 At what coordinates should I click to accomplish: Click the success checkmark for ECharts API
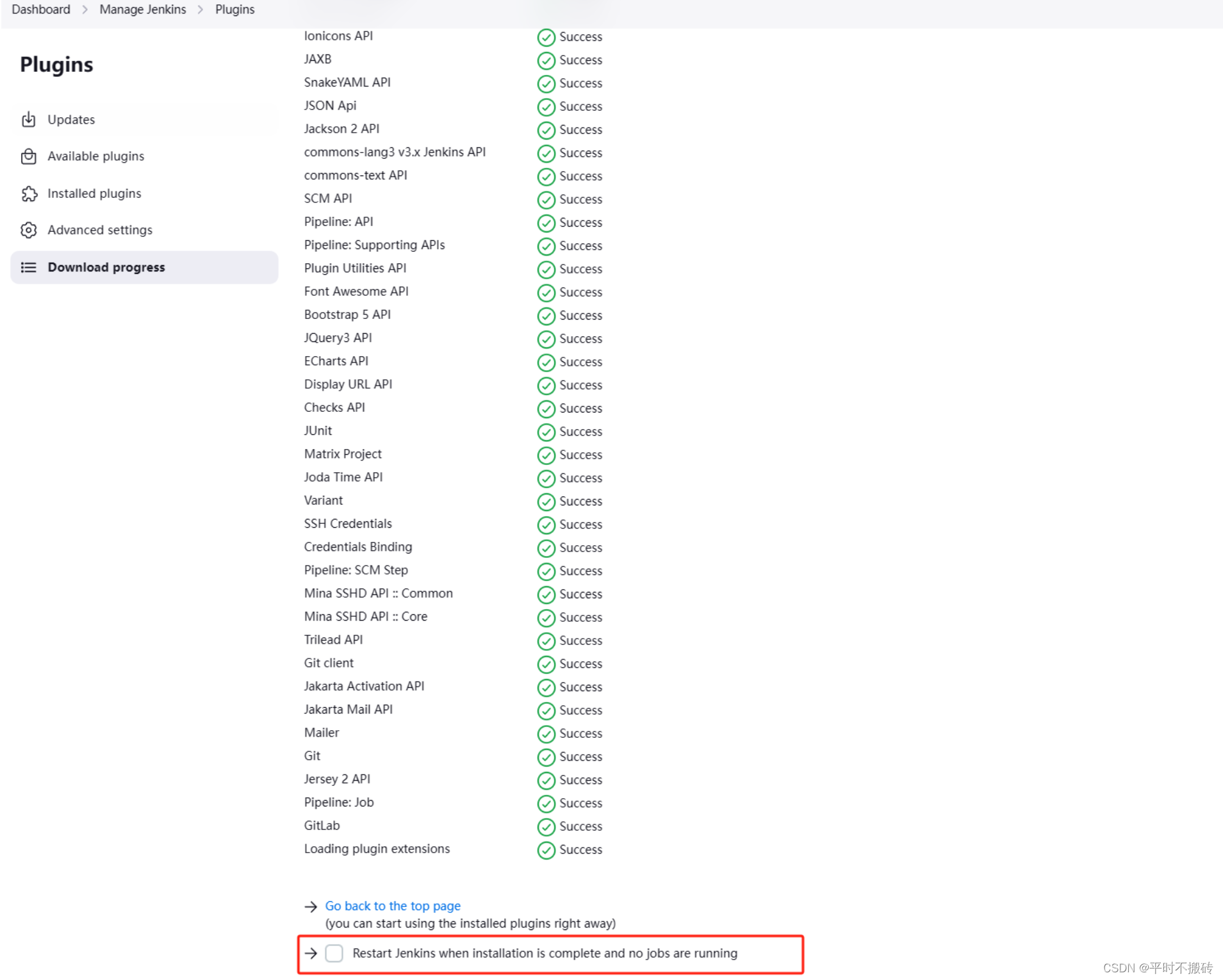click(x=546, y=363)
